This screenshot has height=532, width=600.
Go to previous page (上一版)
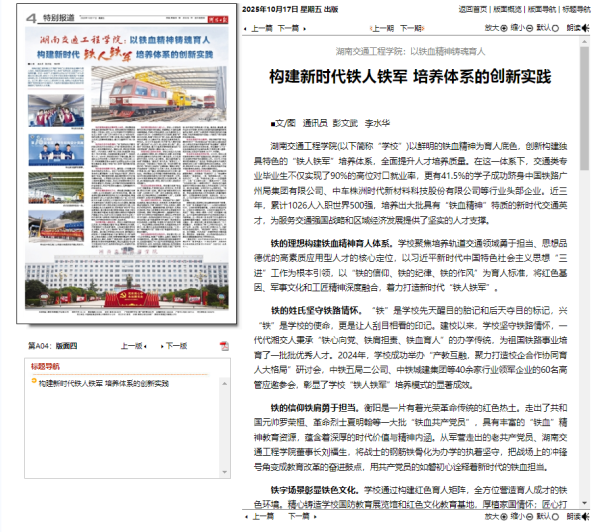133,345
